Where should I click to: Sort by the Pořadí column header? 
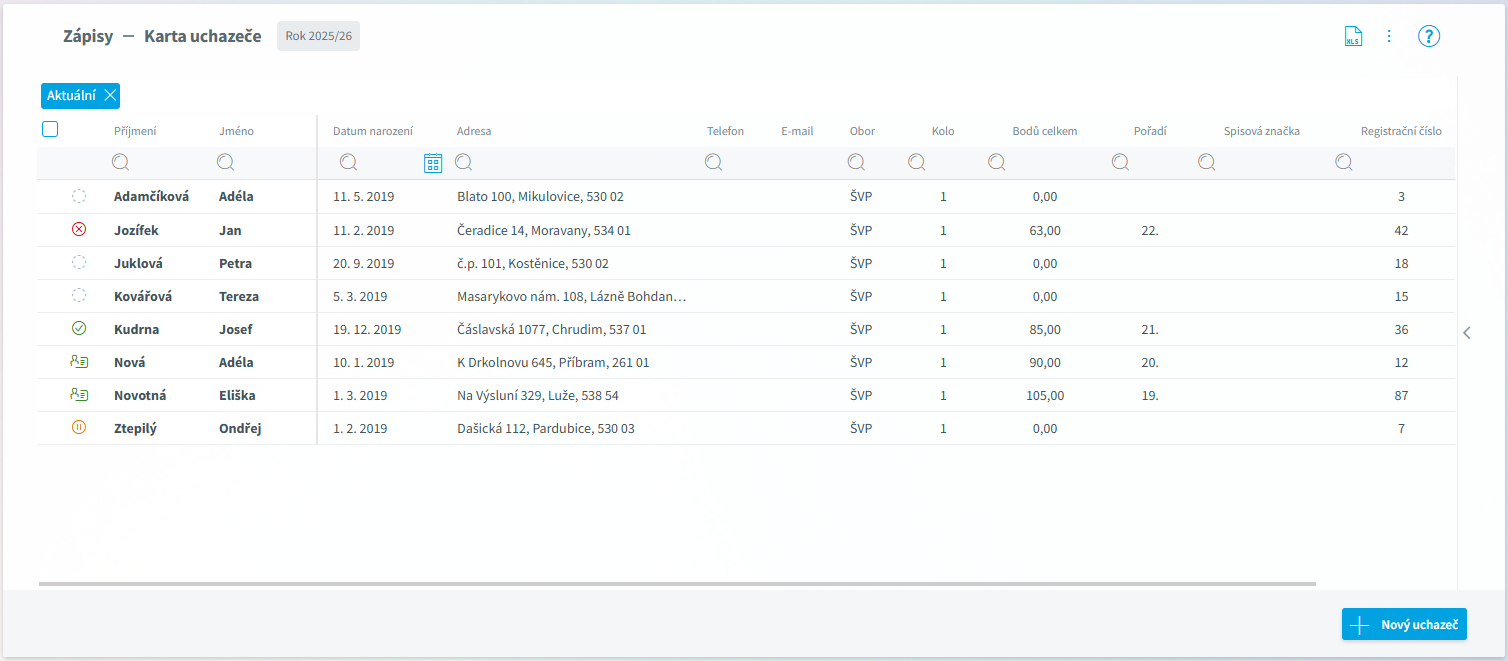pyautogui.click(x=1150, y=131)
